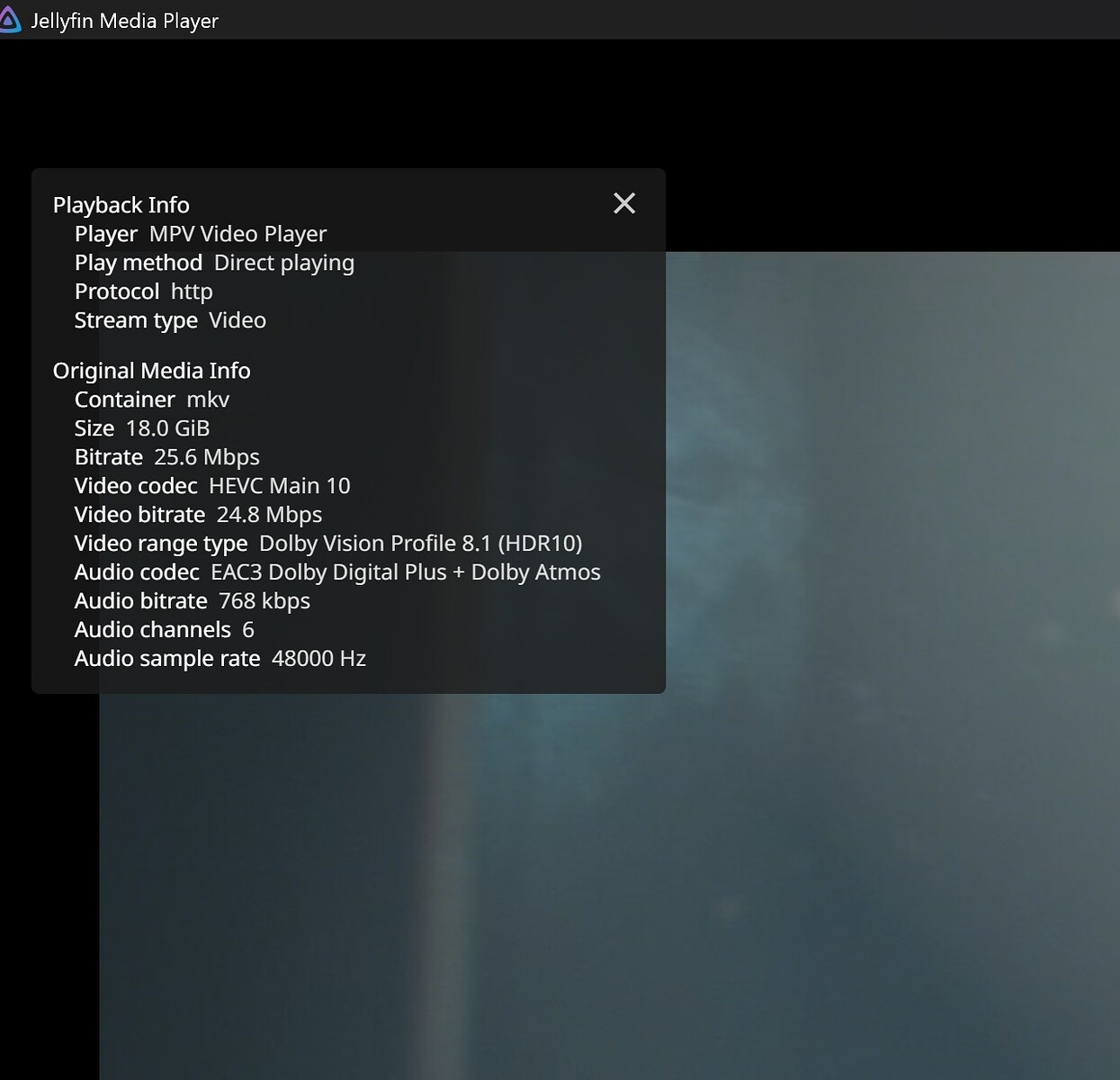
Task: Click the 'Audio codec' label
Action: pos(137,572)
